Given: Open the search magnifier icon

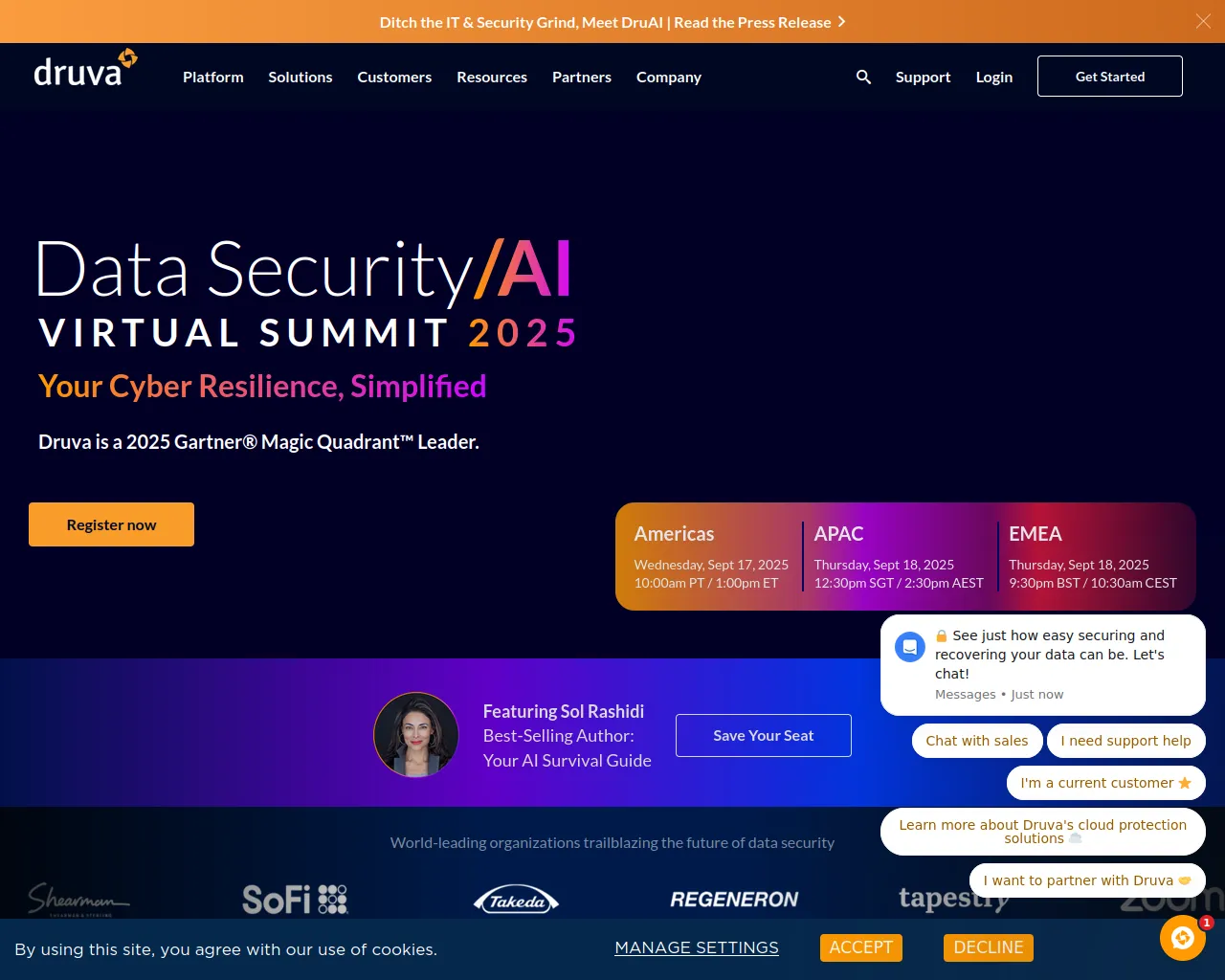Looking at the screenshot, I should point(863,77).
